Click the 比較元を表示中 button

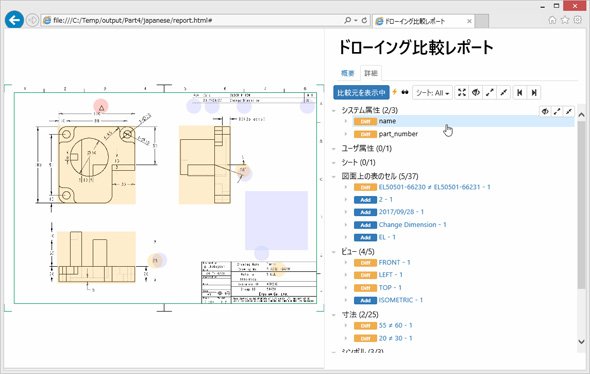(361, 93)
